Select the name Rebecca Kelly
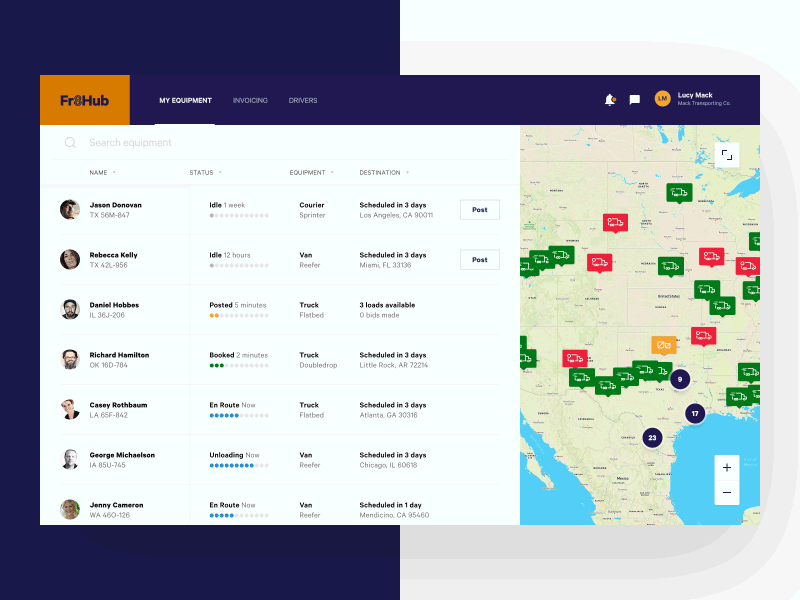 pos(113,255)
